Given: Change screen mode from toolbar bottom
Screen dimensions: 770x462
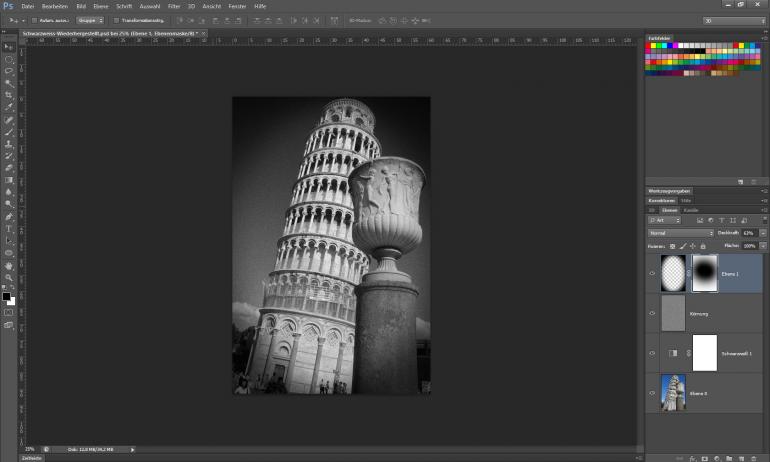Looking at the screenshot, I should (8, 325).
